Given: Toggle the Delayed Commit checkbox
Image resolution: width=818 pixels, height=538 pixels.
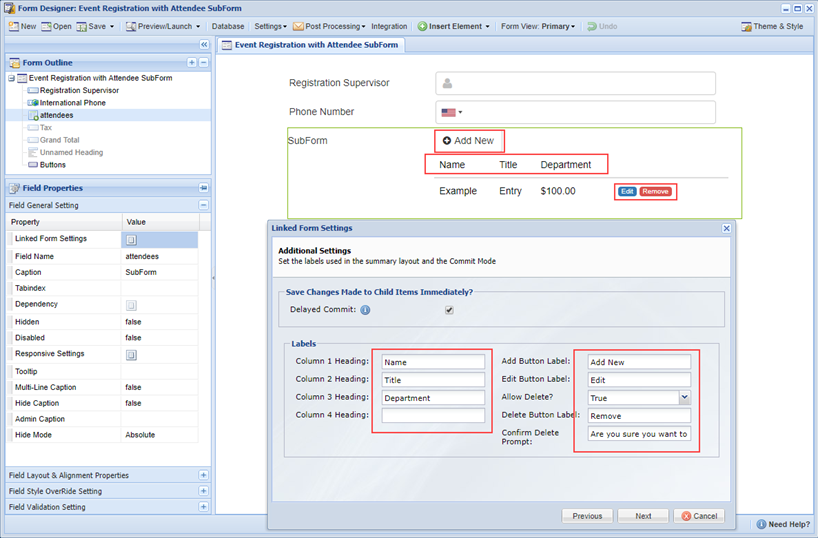Looking at the screenshot, I should pyautogui.click(x=449, y=310).
